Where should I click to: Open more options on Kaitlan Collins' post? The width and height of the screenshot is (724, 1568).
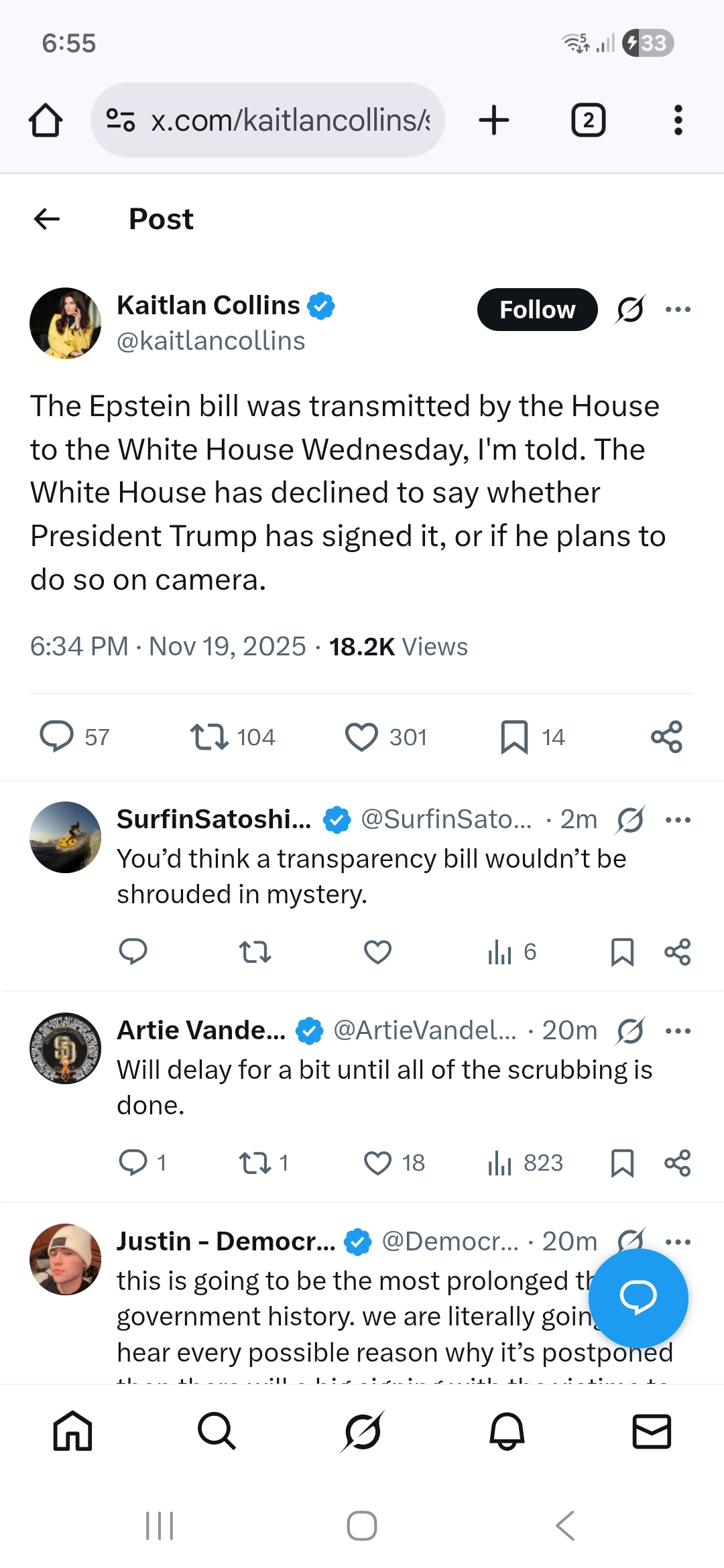(x=678, y=309)
